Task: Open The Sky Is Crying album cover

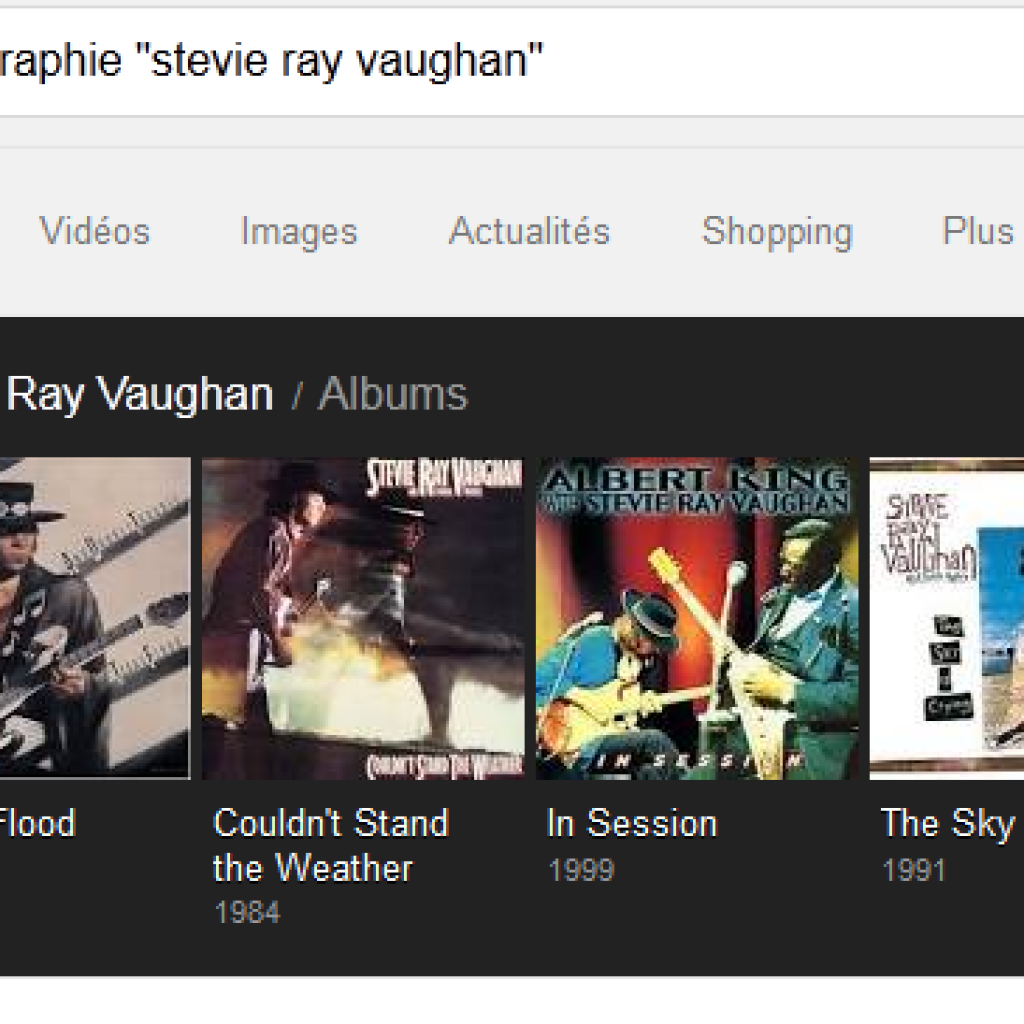Action: coord(947,618)
